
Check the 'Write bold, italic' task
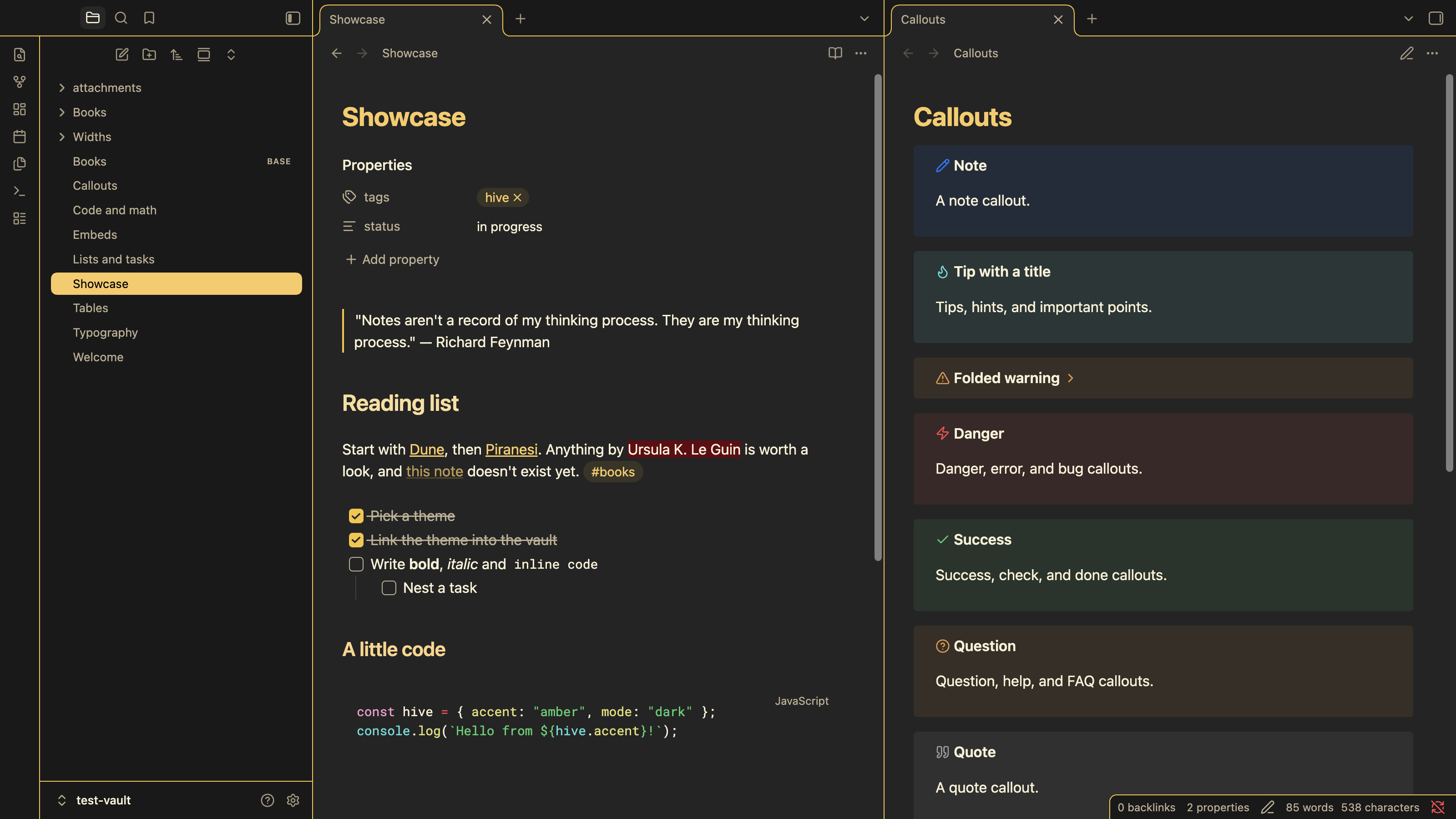(356, 564)
